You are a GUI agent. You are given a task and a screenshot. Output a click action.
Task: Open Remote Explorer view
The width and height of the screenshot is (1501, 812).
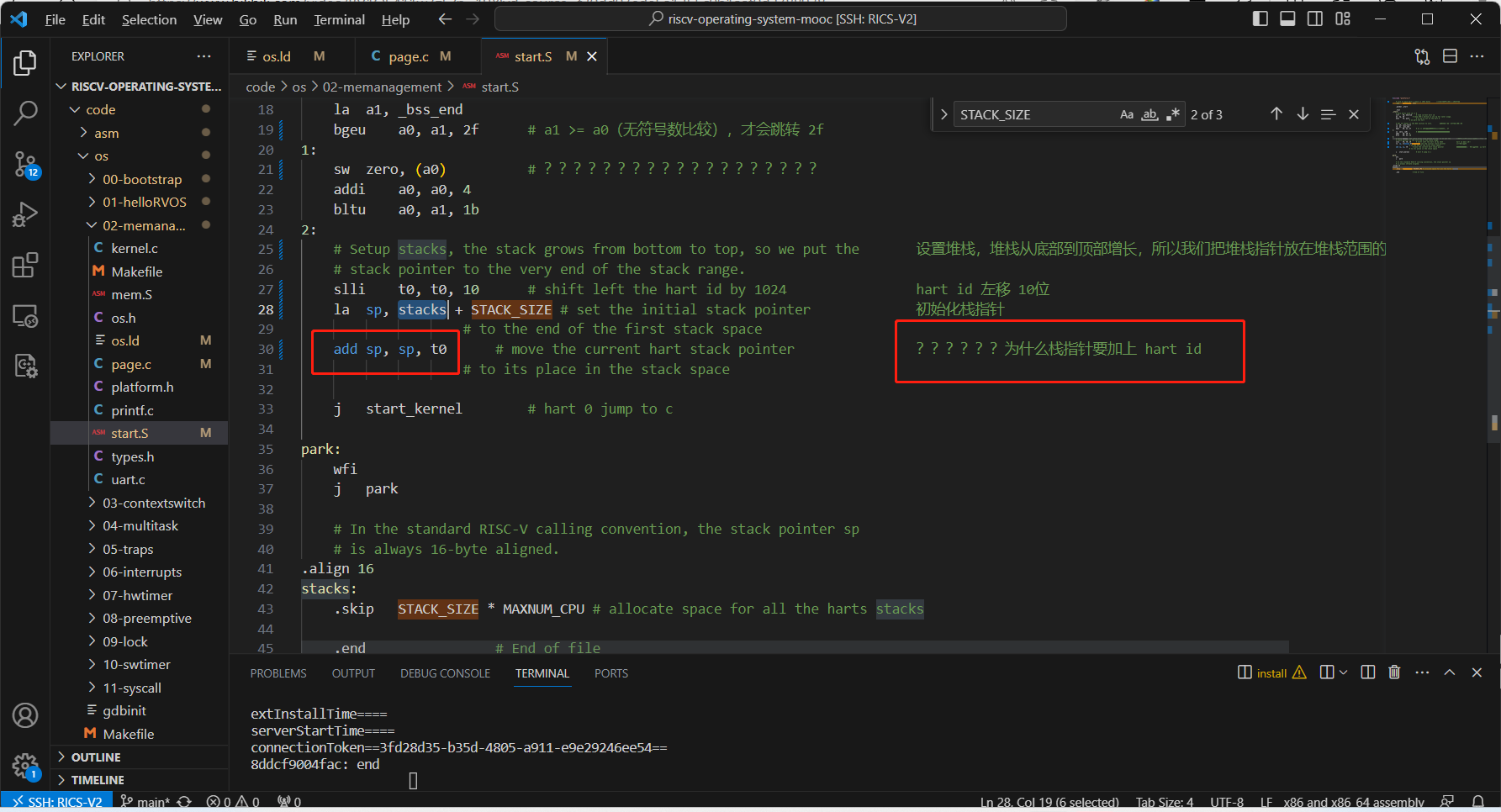pos(25,316)
